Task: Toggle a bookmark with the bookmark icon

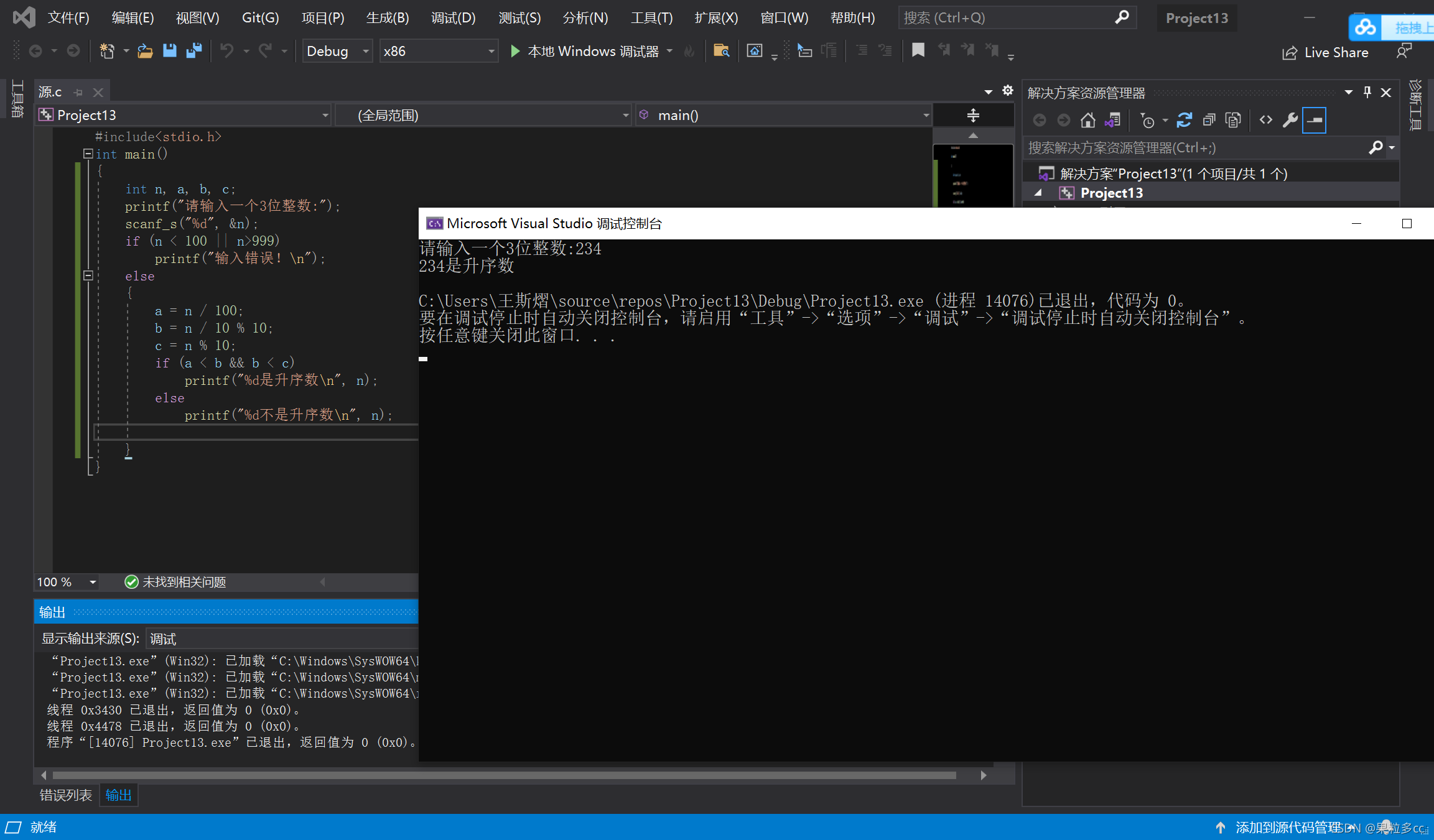Action: [x=918, y=50]
